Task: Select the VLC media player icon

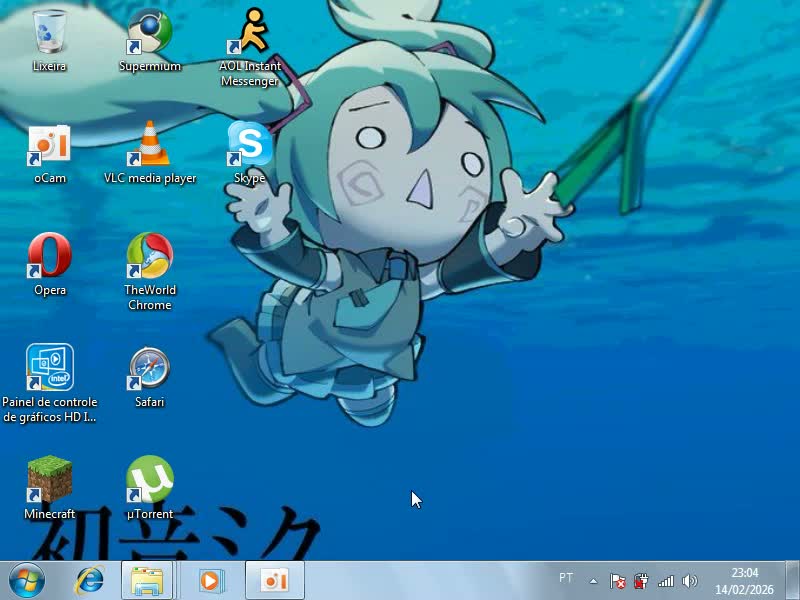Action: [150, 145]
